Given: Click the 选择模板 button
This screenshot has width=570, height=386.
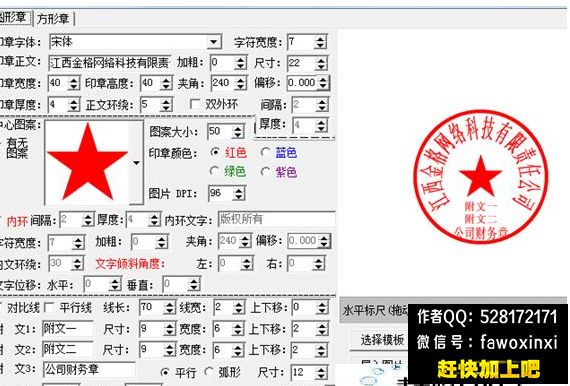Looking at the screenshot, I should 382,340.
